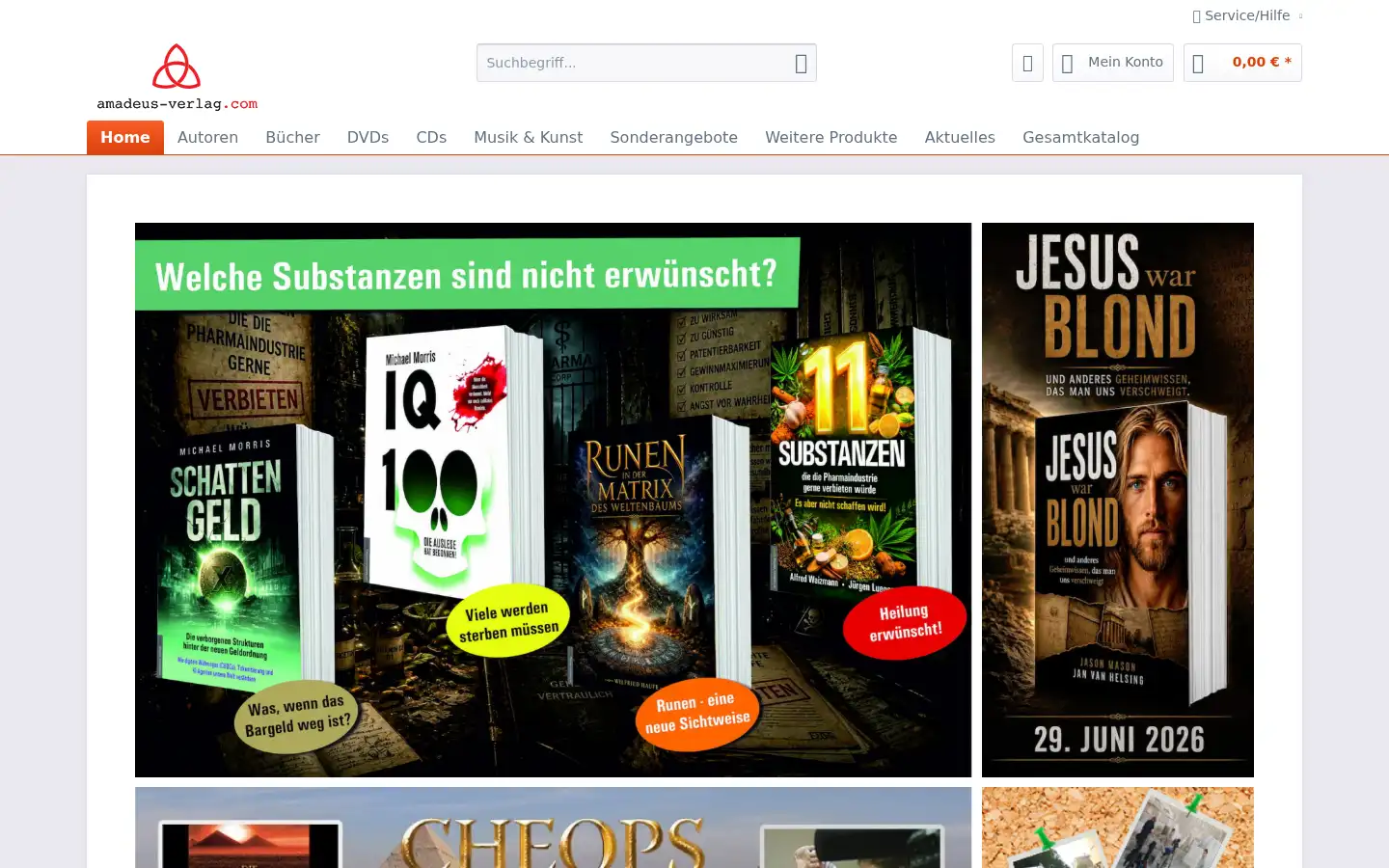Open the wishlist icon button
Image resolution: width=1389 pixels, height=868 pixels.
[x=1027, y=63]
